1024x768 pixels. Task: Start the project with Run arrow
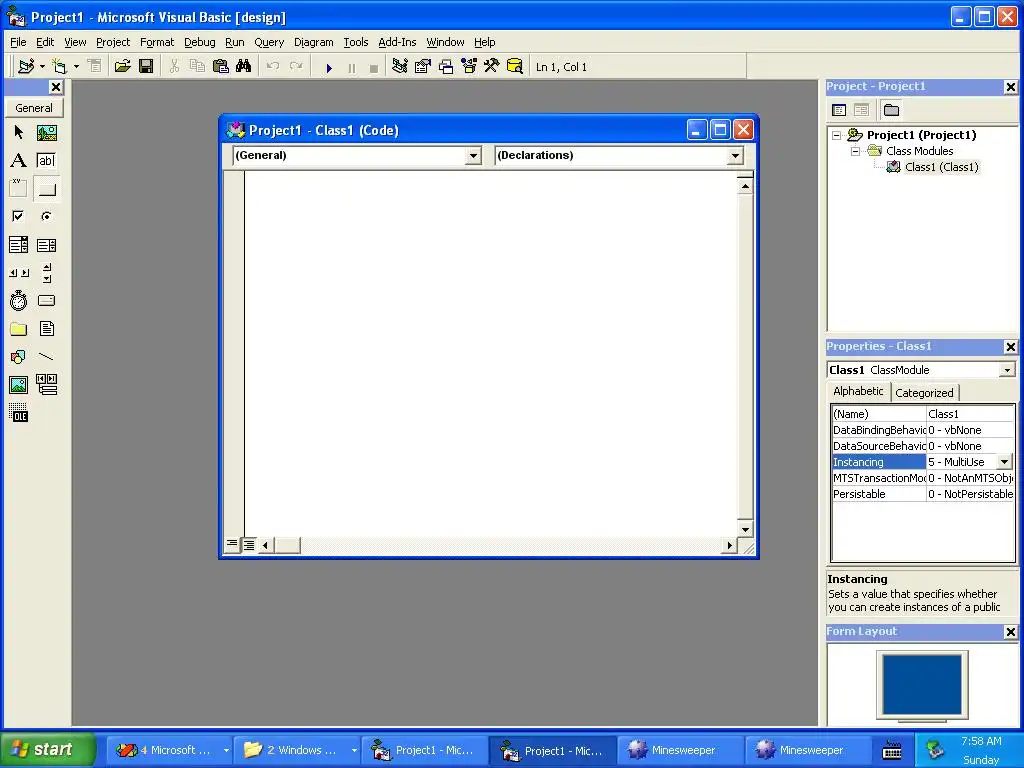(x=329, y=67)
